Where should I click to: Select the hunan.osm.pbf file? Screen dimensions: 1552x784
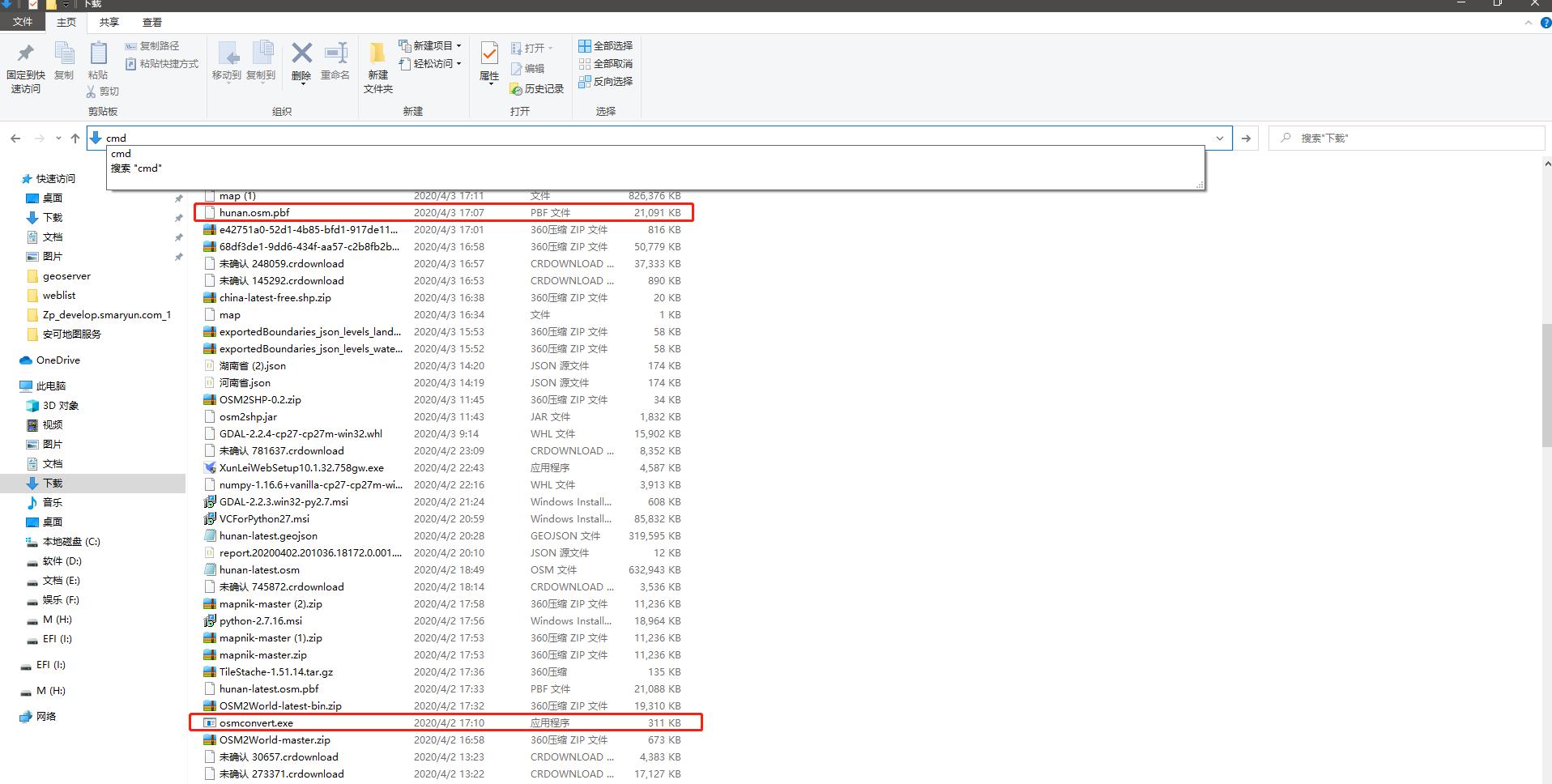pyautogui.click(x=444, y=213)
